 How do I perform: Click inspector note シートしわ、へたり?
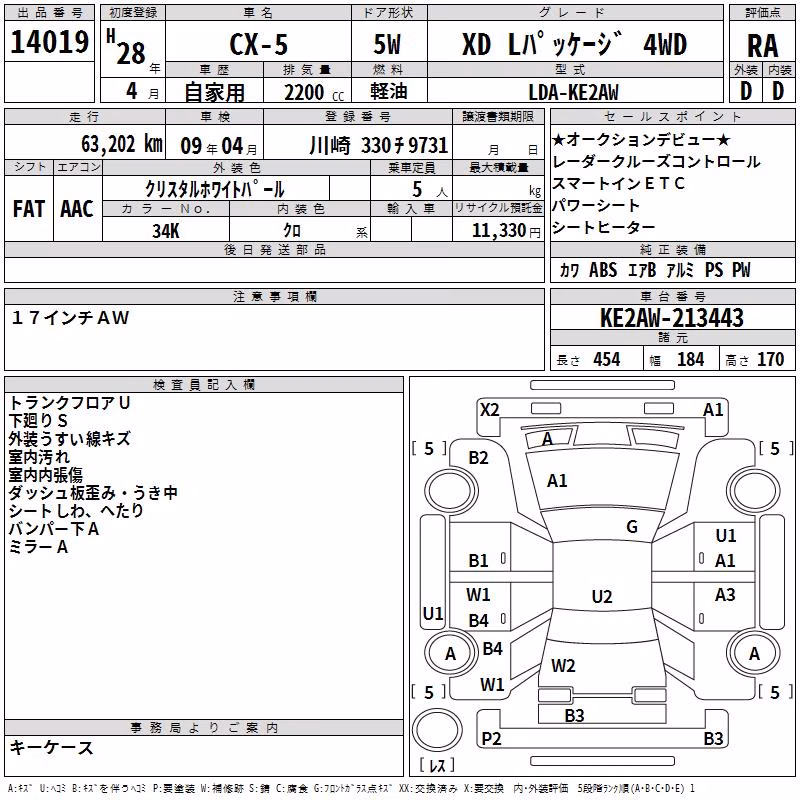pyautogui.click(x=77, y=511)
